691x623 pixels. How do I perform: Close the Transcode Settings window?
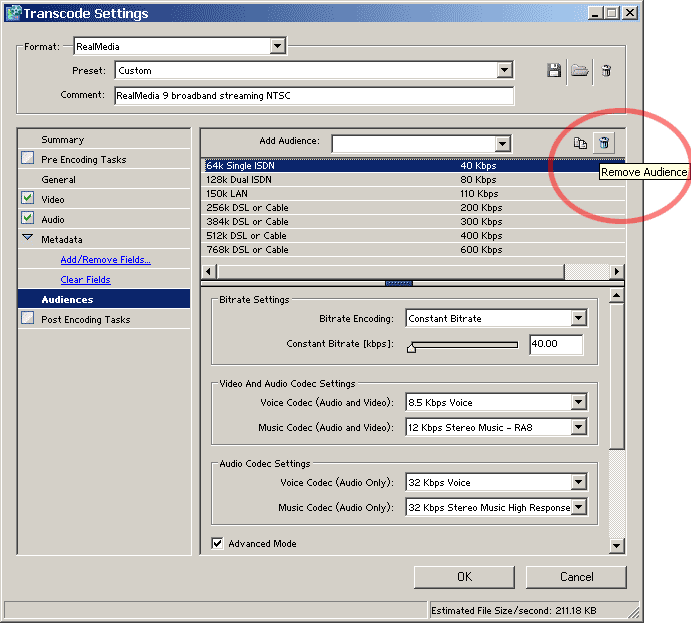630,13
